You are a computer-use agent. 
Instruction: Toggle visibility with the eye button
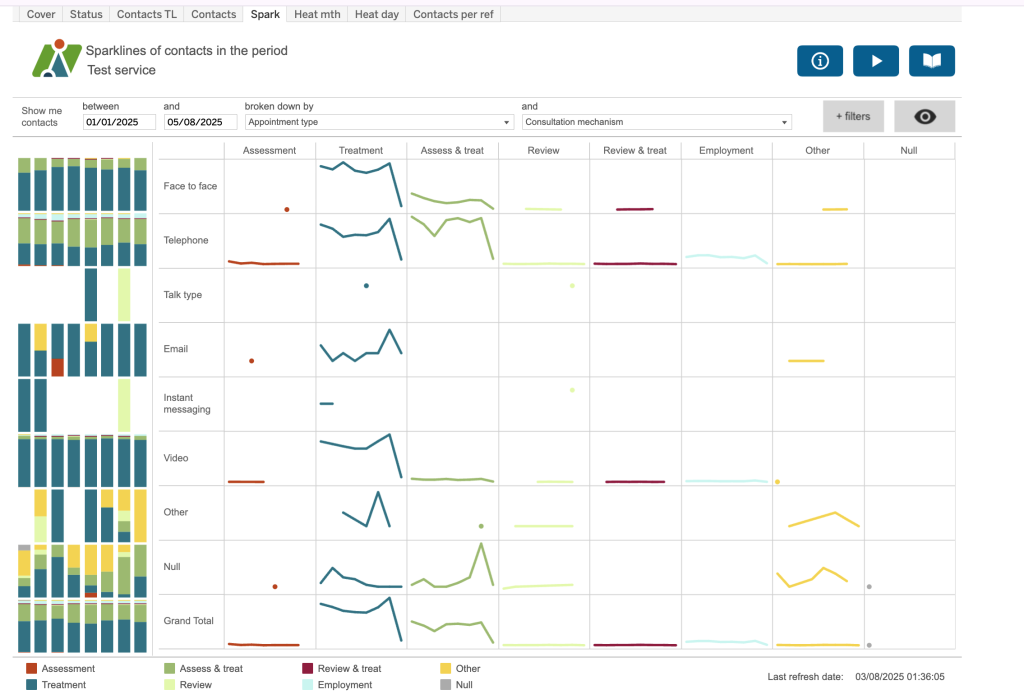(924, 116)
